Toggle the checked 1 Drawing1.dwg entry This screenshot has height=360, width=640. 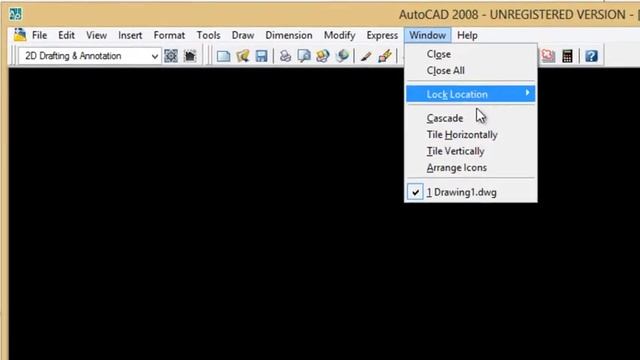point(471,192)
